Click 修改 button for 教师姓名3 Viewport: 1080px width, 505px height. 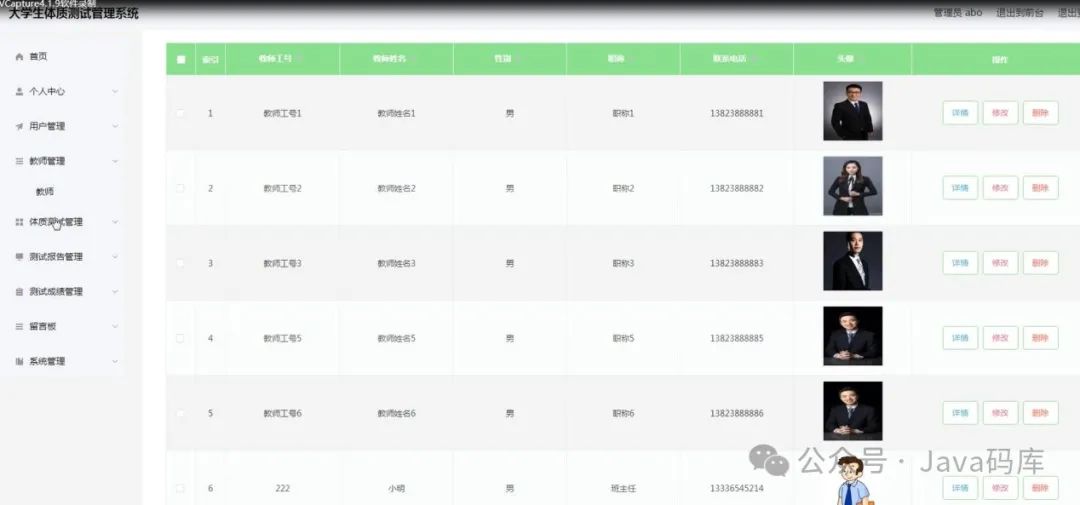(x=1000, y=263)
